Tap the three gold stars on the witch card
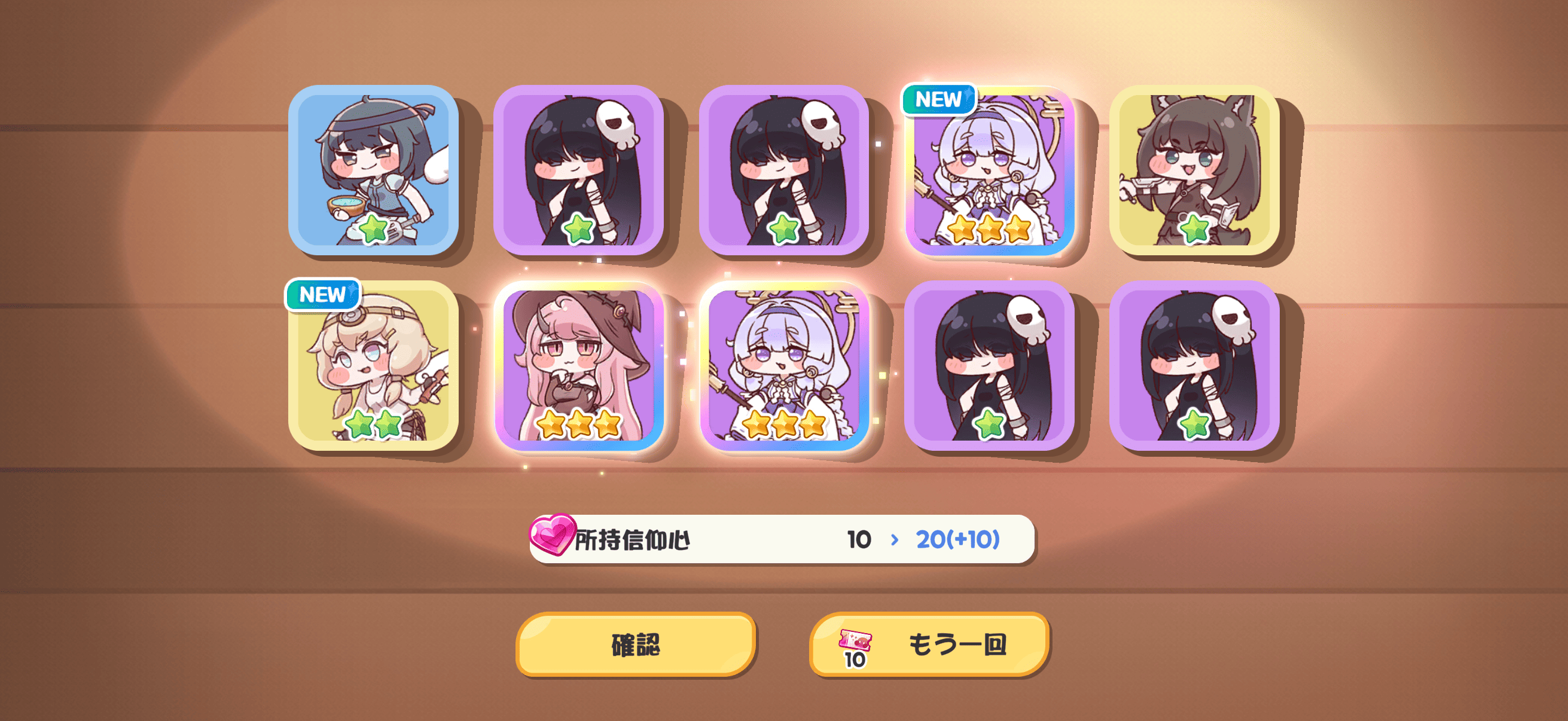The image size is (1568, 721). tap(579, 423)
